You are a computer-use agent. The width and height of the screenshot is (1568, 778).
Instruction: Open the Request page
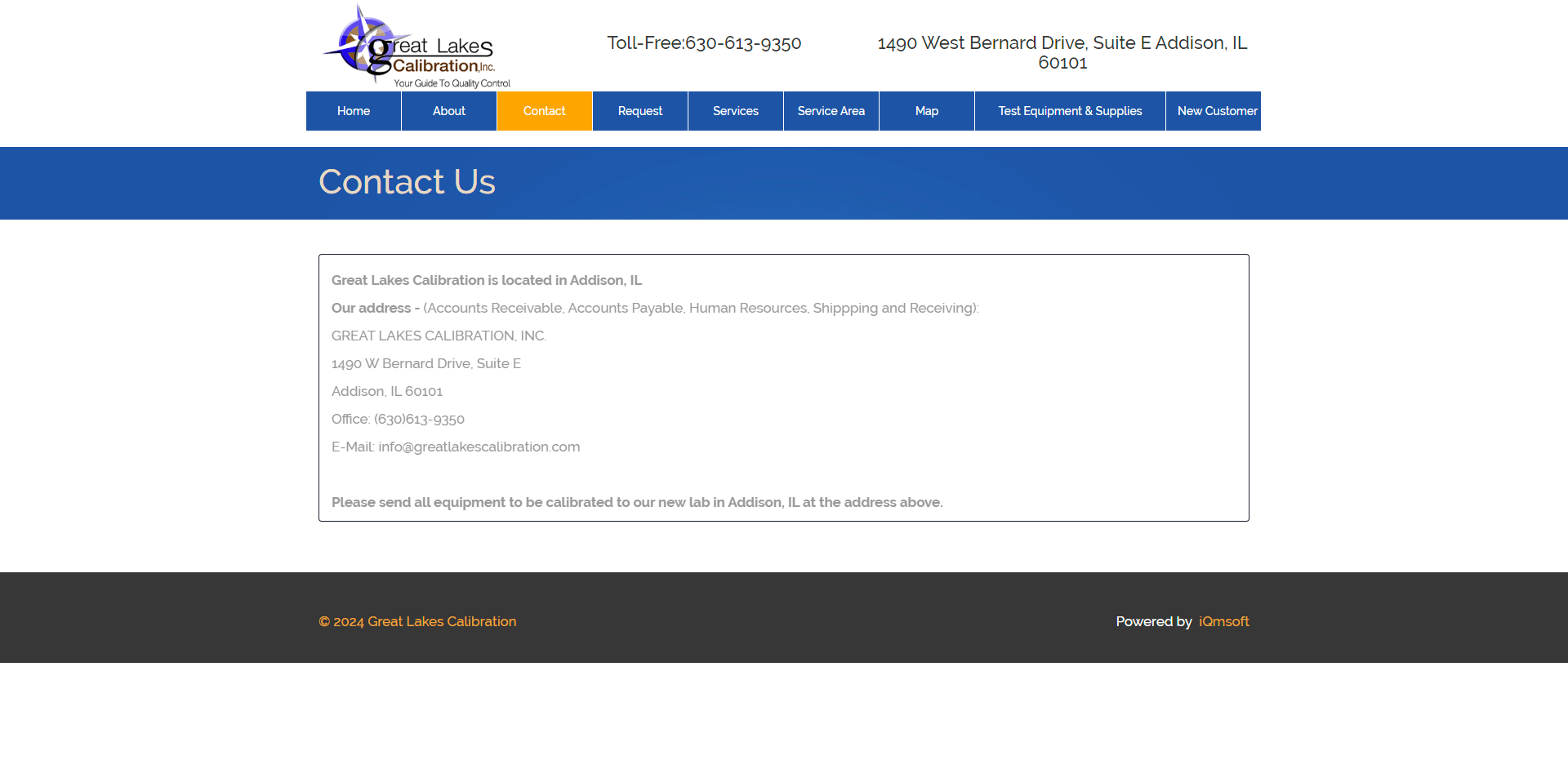pos(640,111)
